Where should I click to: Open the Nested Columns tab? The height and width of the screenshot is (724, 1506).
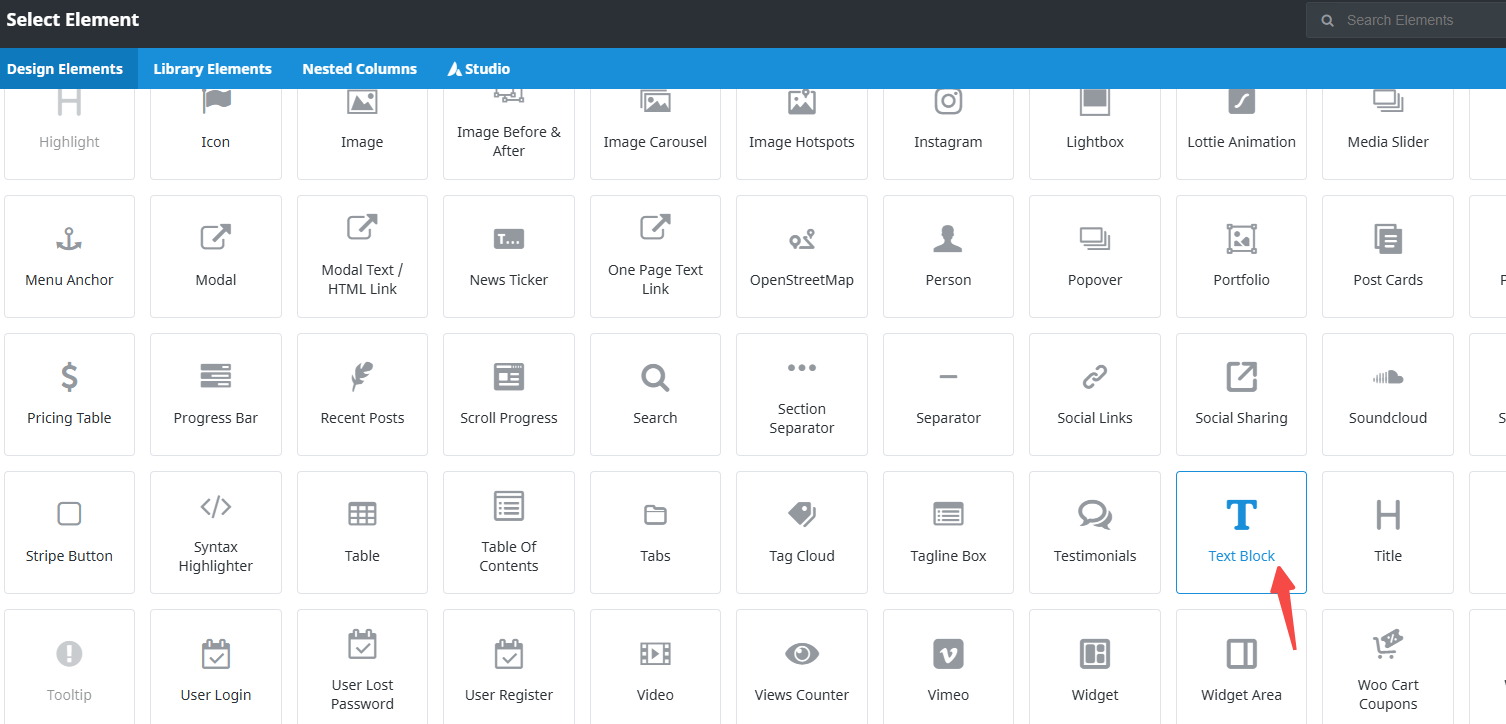coord(359,69)
